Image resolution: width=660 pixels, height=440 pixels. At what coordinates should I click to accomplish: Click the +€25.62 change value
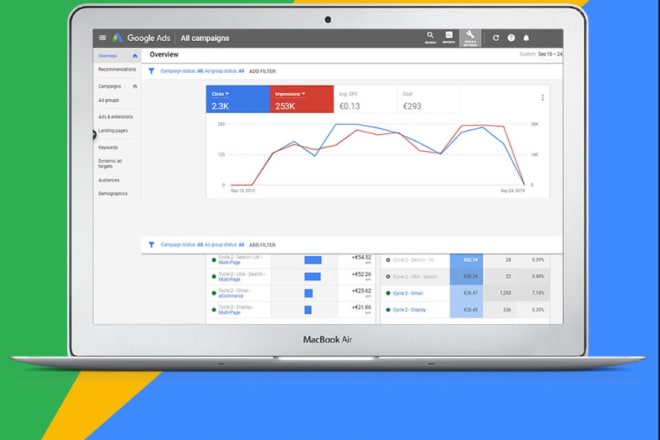pyautogui.click(x=361, y=291)
